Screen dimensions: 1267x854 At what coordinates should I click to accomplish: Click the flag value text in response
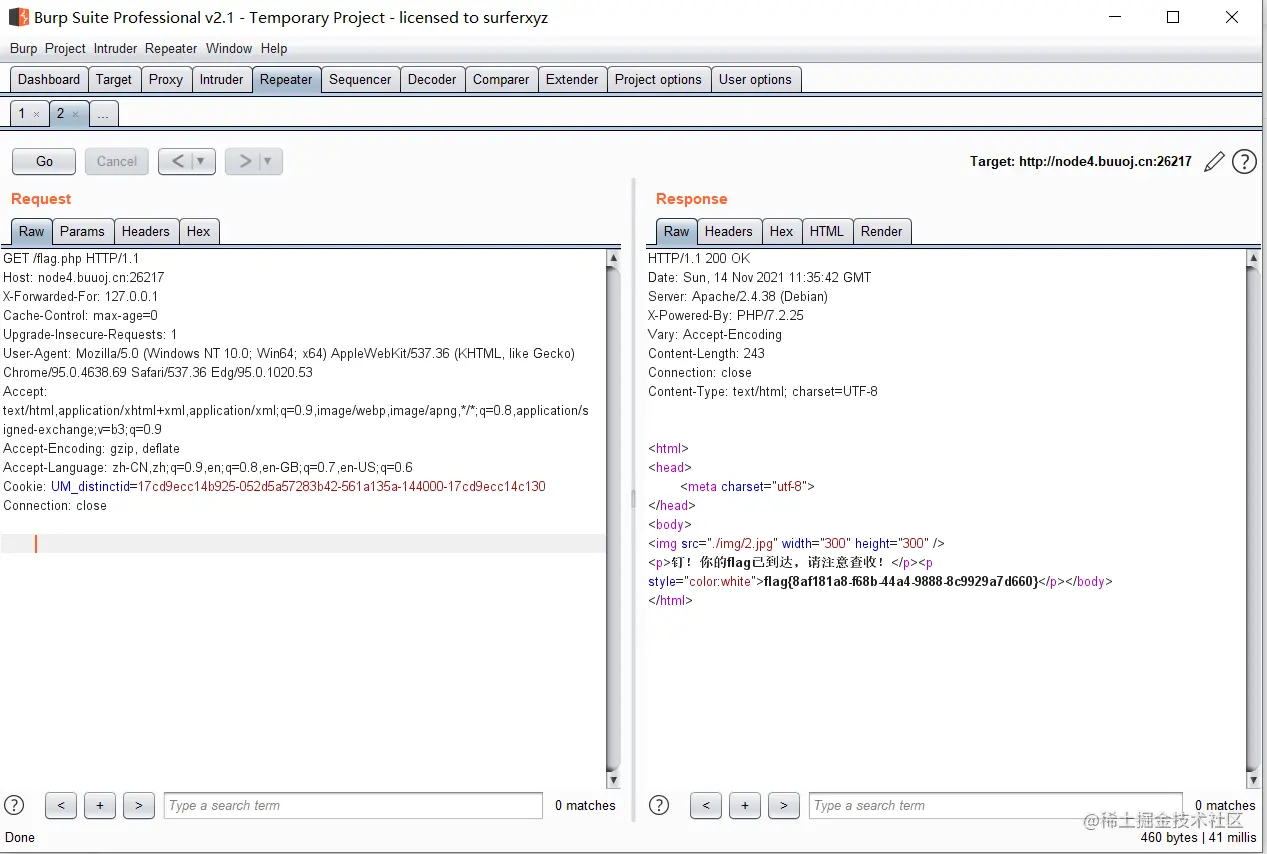pyautogui.click(x=901, y=581)
